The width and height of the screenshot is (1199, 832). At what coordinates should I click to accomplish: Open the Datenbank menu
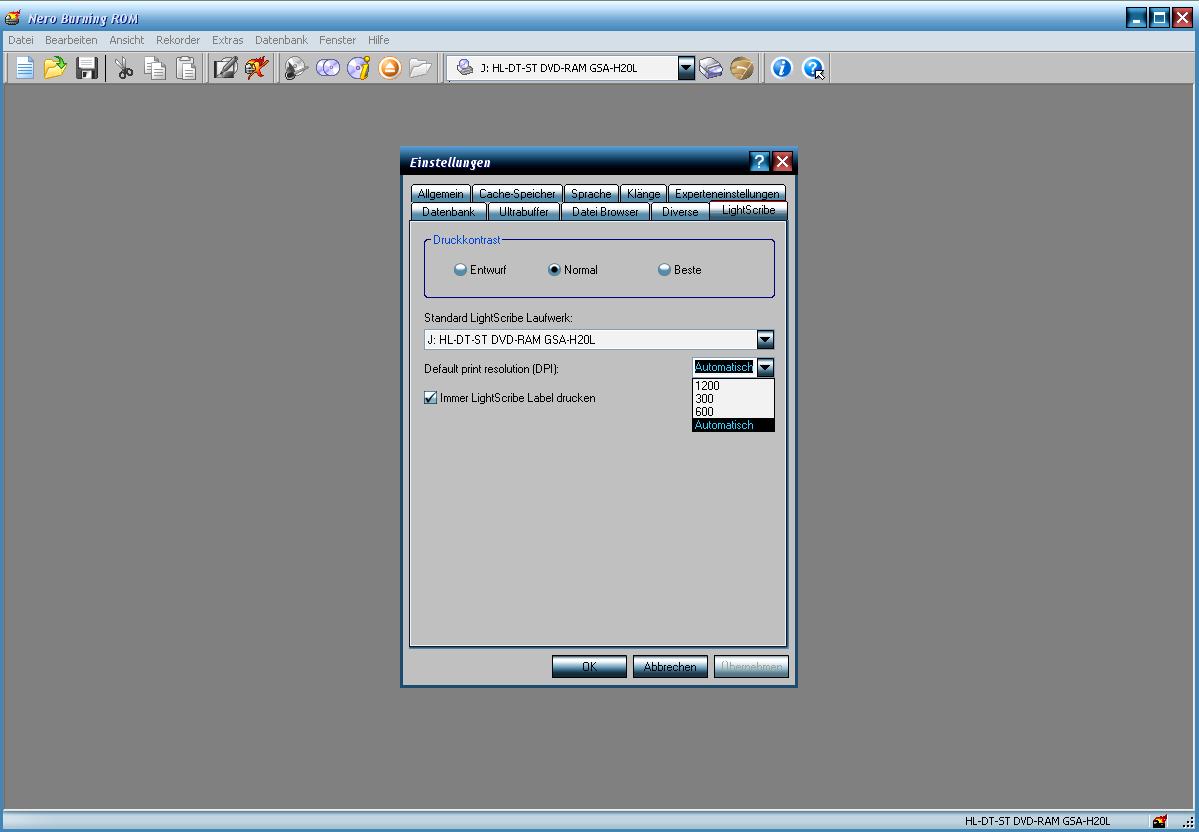(281, 40)
